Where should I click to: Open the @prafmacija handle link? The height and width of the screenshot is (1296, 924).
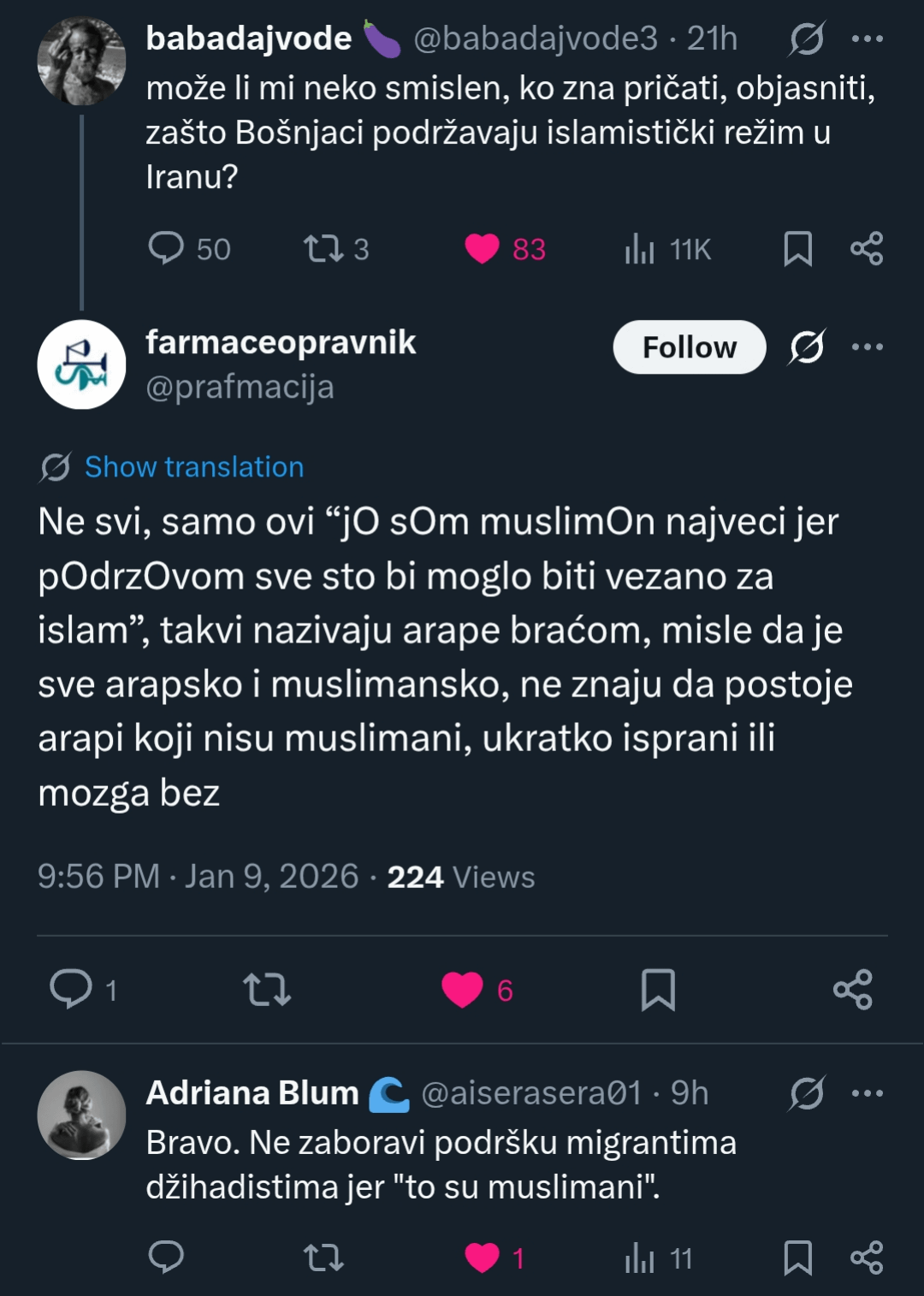point(240,388)
